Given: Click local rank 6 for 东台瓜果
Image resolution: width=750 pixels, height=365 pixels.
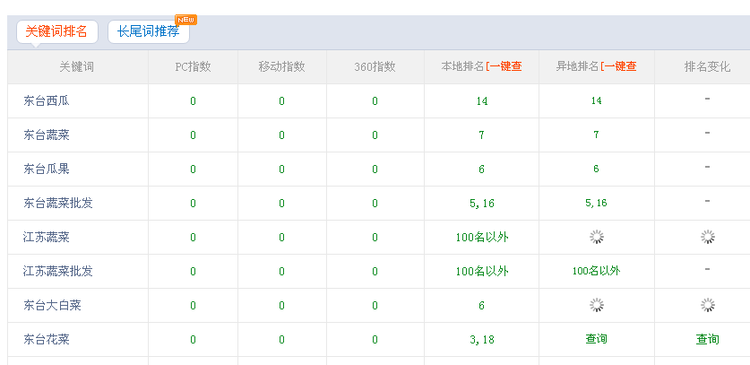Looking at the screenshot, I should tap(481, 169).
